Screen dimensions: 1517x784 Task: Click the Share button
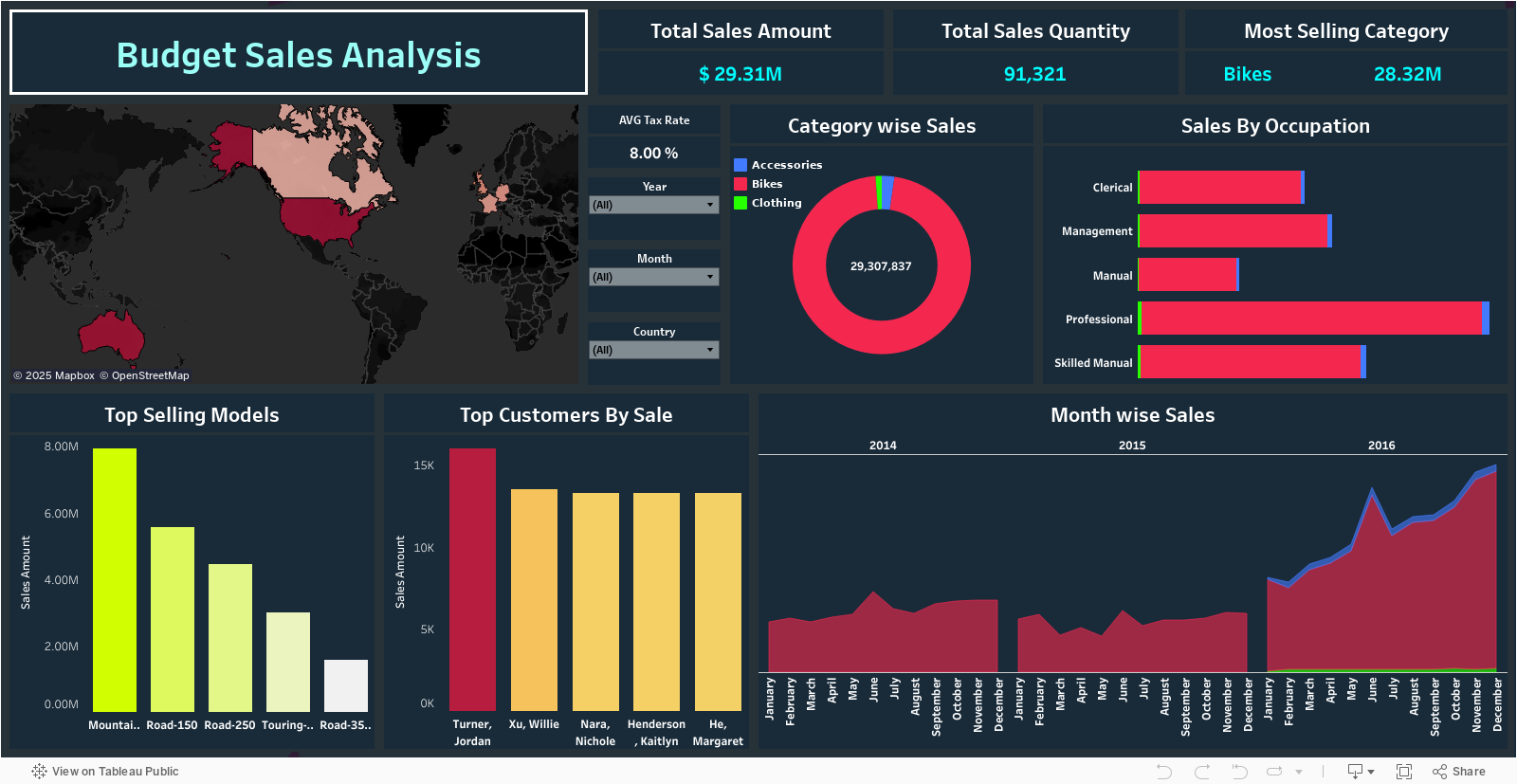1459,772
